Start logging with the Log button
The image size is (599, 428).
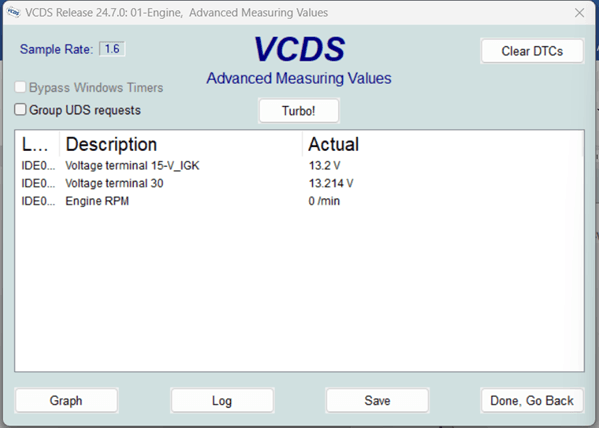click(222, 400)
